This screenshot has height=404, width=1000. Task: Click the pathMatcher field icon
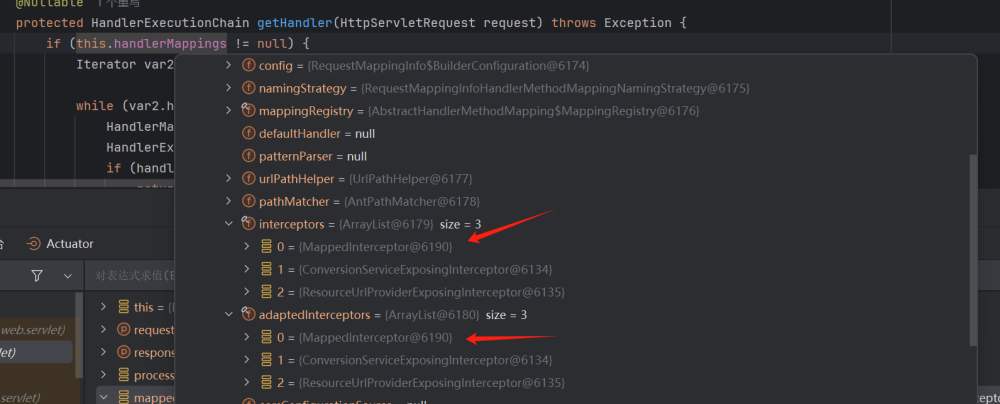coord(248,201)
